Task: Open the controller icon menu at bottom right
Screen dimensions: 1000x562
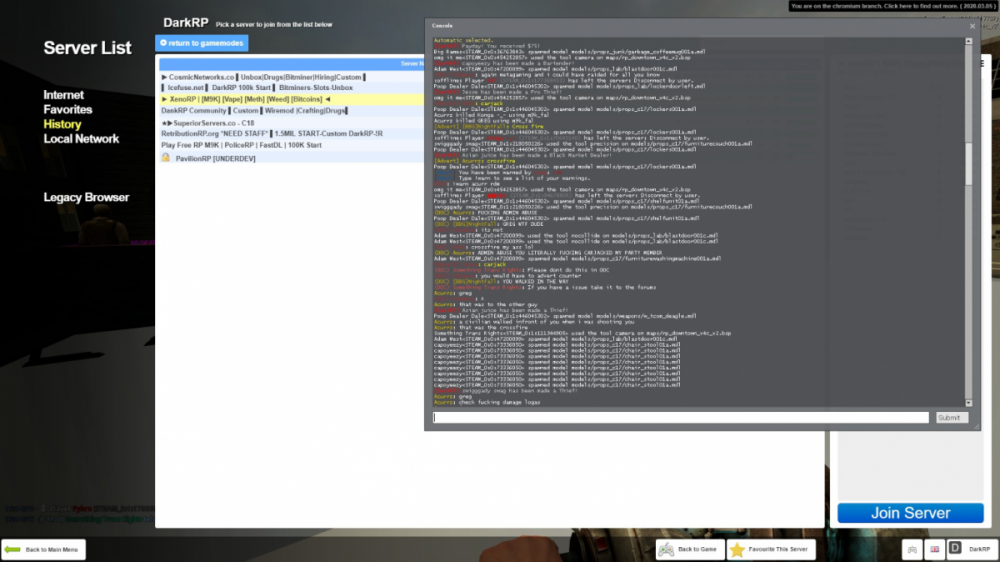Action: point(912,550)
